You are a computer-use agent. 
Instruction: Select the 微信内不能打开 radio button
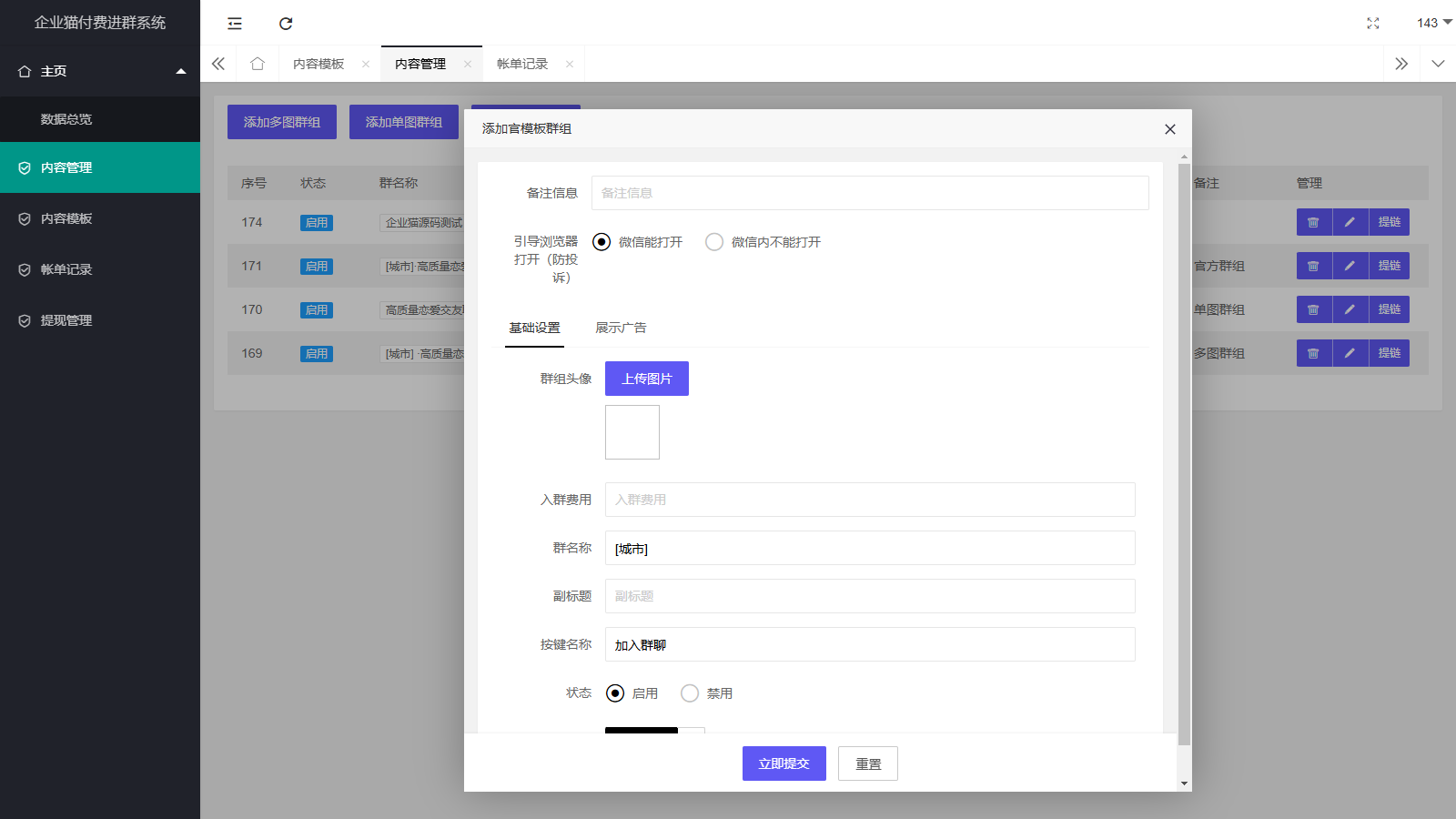pyautogui.click(x=713, y=241)
